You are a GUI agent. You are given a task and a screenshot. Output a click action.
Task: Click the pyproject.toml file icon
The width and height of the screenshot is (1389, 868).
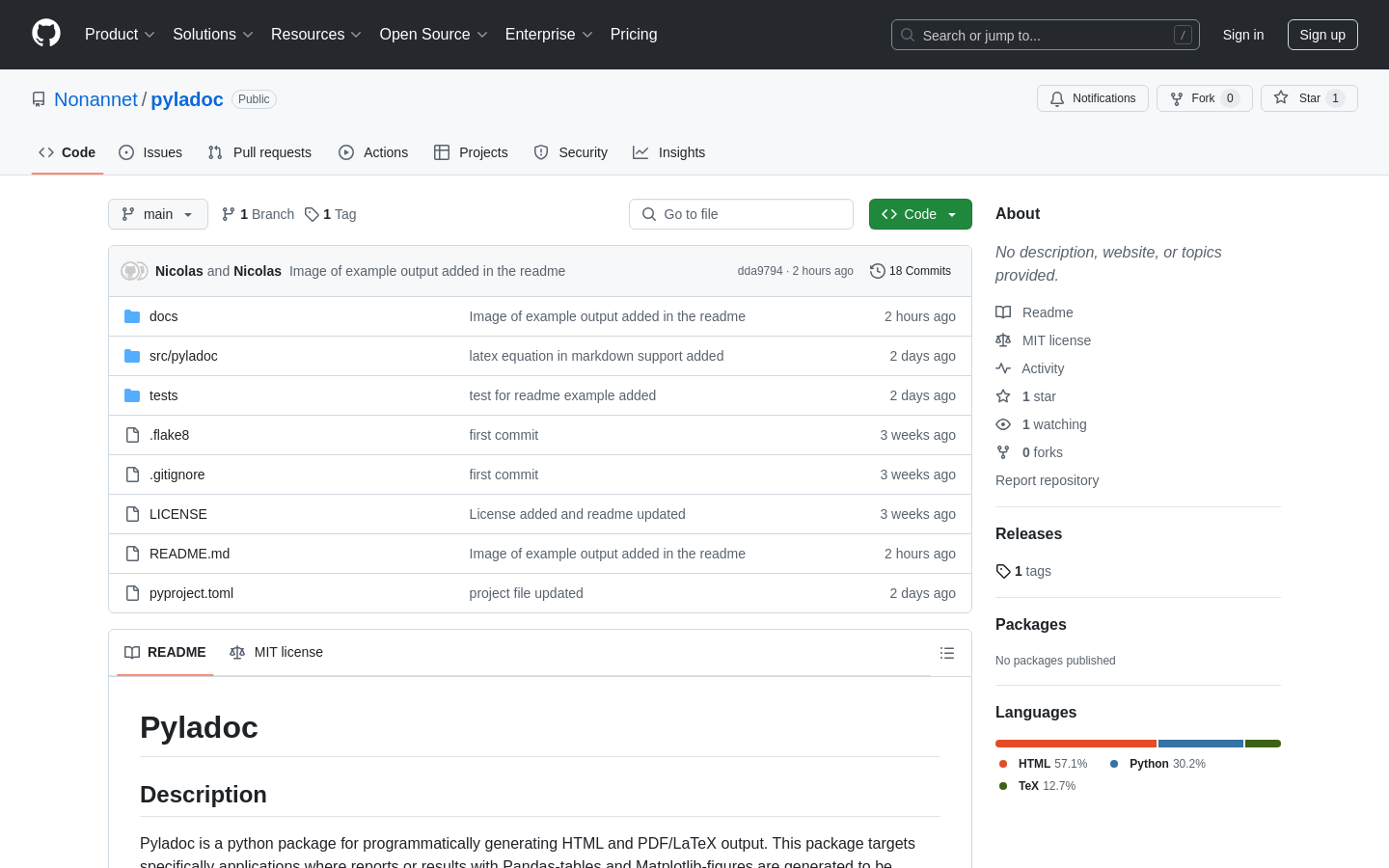tap(132, 593)
